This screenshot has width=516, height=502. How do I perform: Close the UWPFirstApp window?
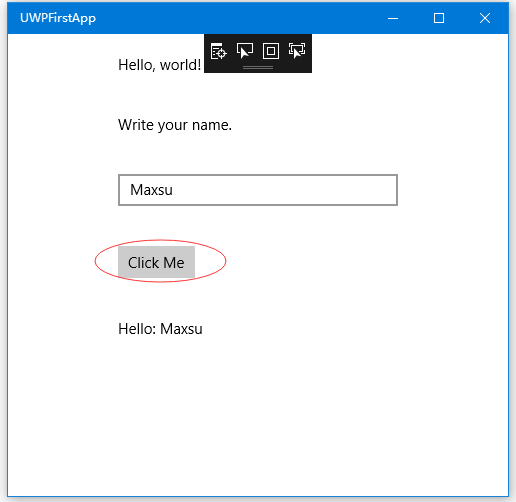[485, 18]
